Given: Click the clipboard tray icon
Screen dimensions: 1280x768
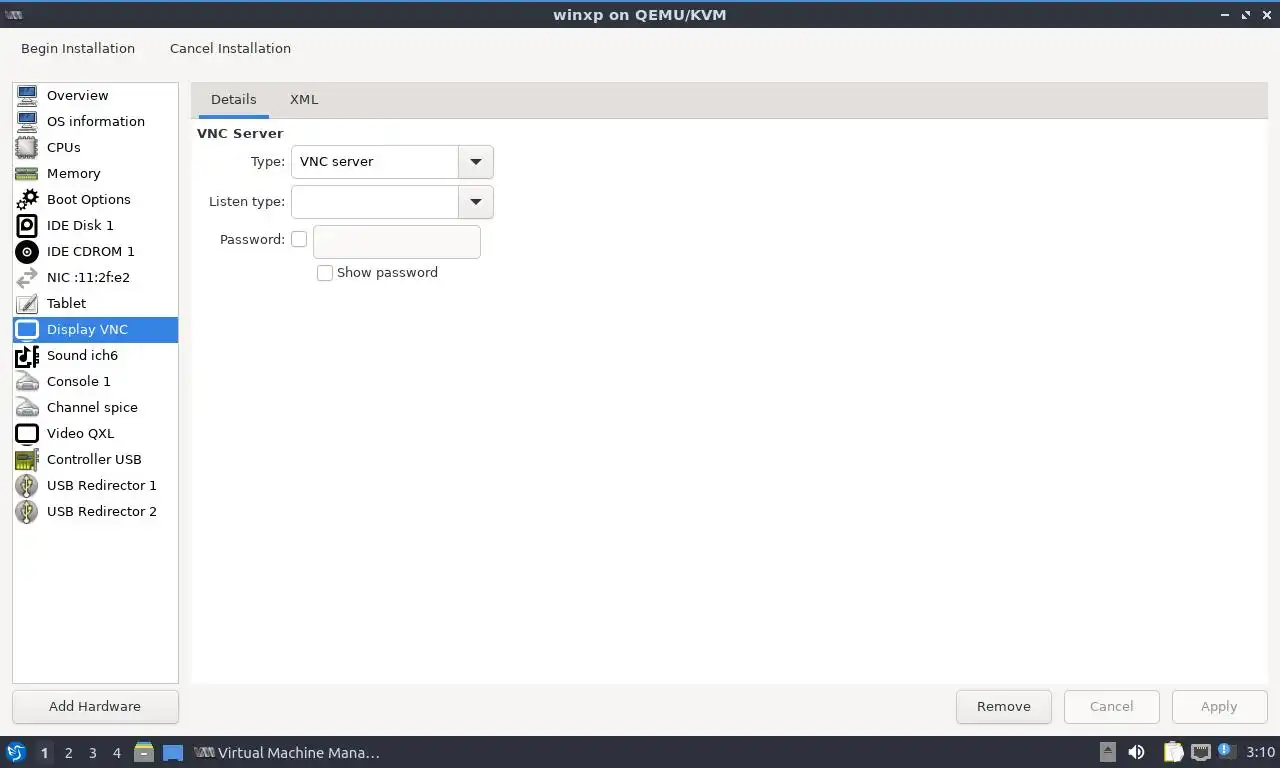Looking at the screenshot, I should [x=1174, y=752].
